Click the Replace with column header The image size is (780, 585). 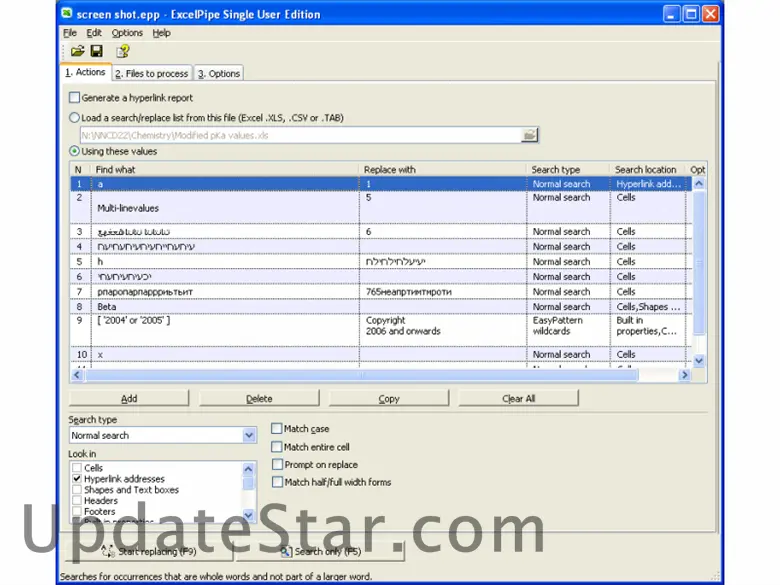(443, 170)
